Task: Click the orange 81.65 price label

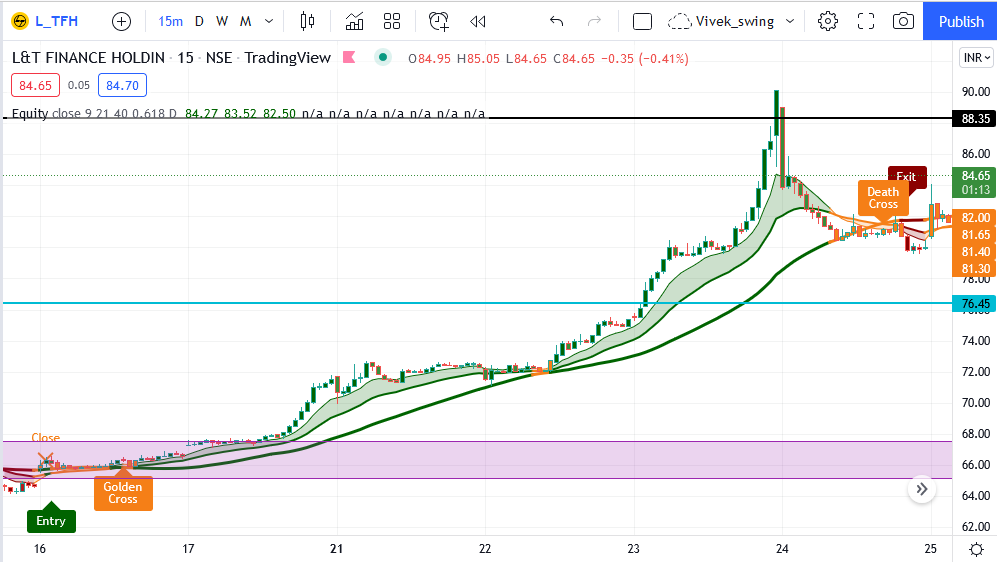Action: point(974,235)
